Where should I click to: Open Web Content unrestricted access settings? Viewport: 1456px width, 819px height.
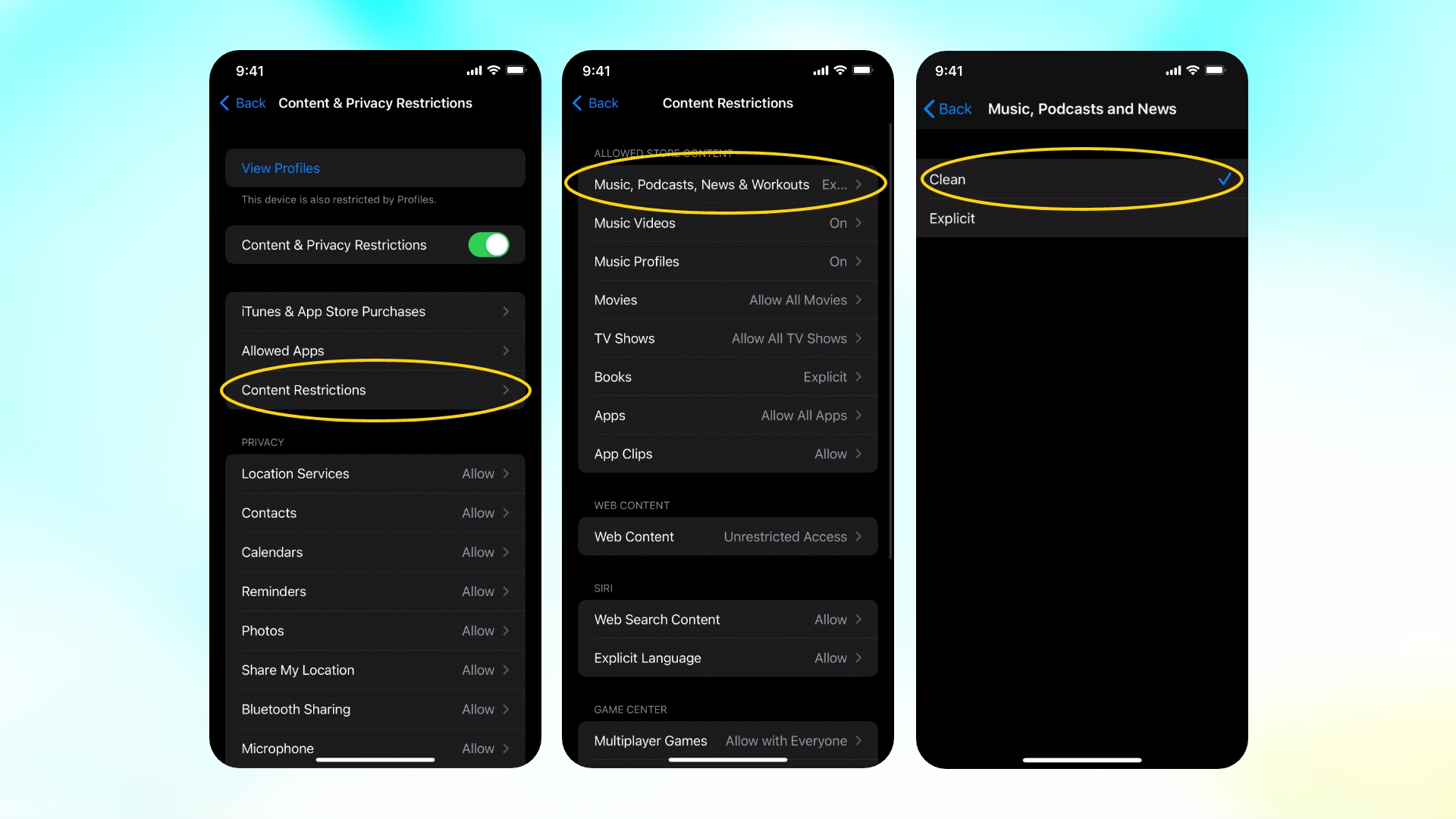point(728,536)
